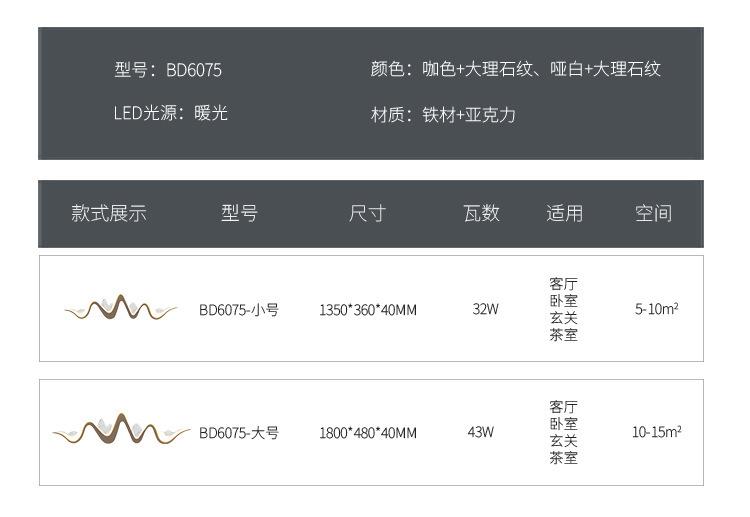The height and width of the screenshot is (517, 750).
Task: Select the 尺寸 column header
Action: point(367,213)
